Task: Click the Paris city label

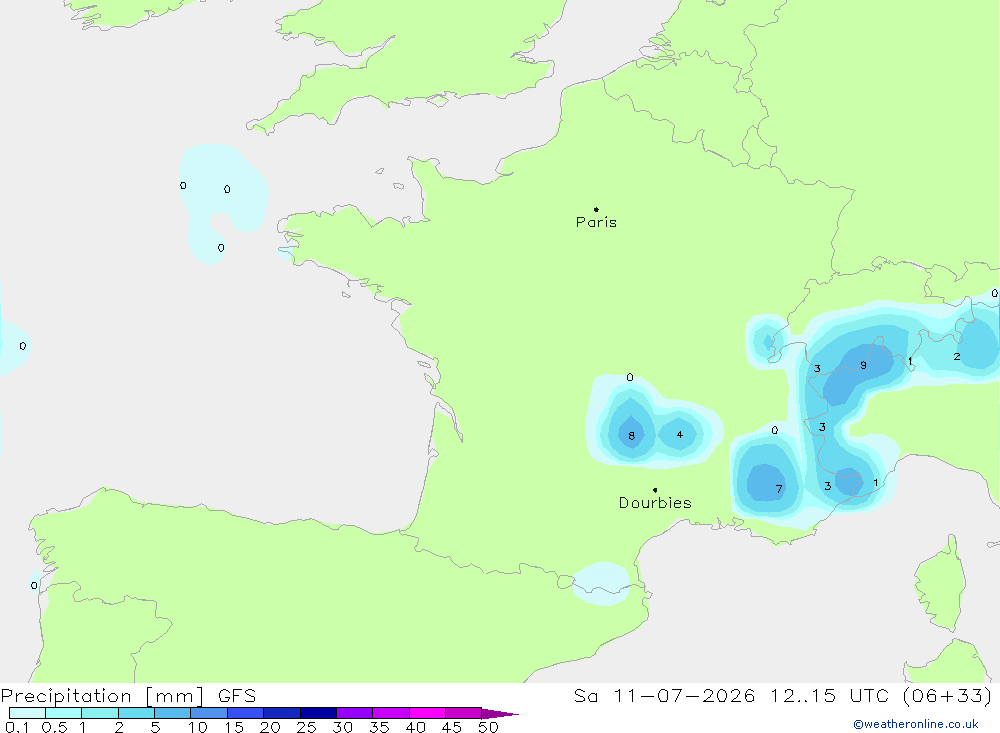Action: tap(596, 222)
